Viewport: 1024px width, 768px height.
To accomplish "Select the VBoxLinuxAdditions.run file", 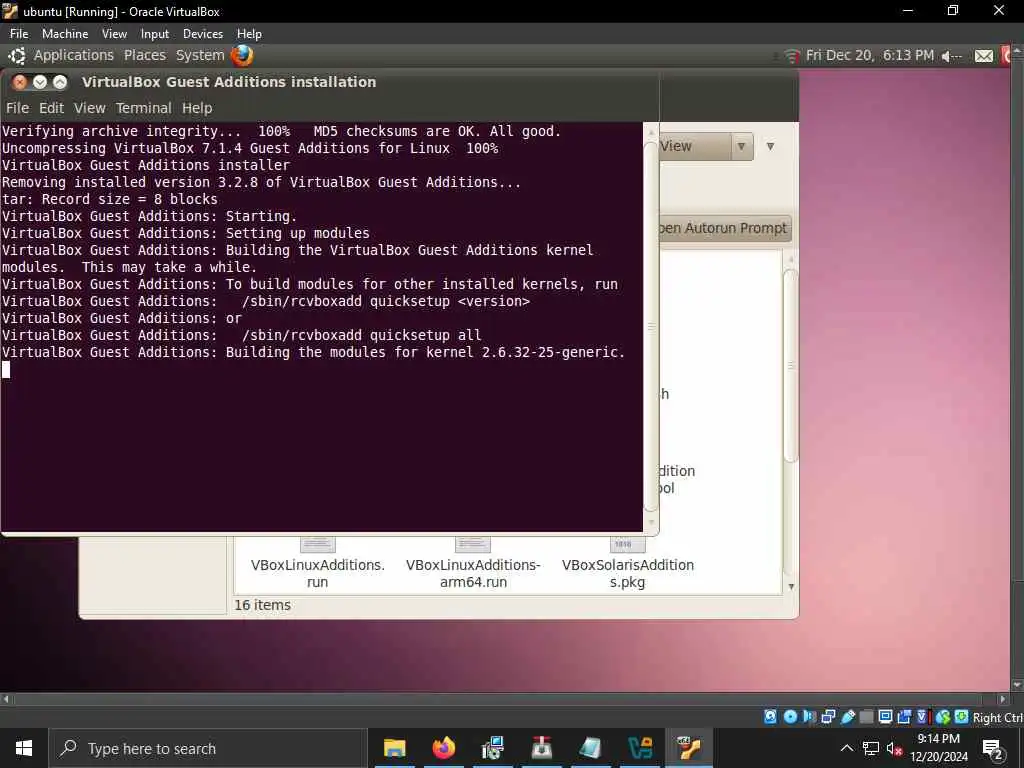I will coord(317,563).
